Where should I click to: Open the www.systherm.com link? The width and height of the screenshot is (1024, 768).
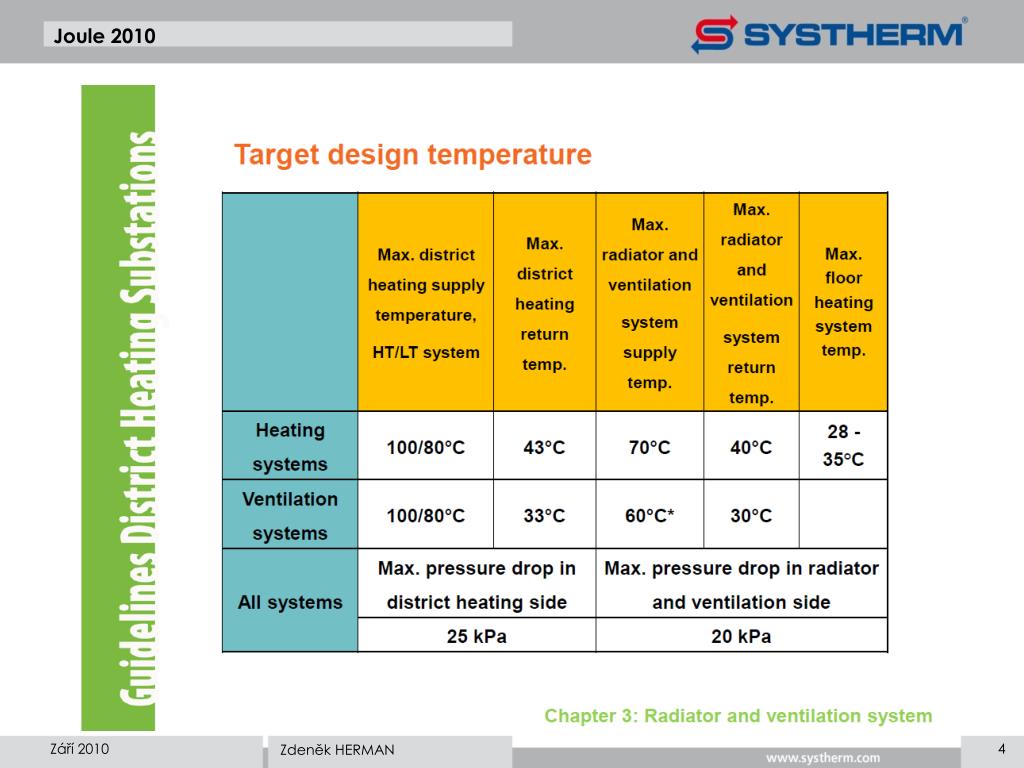(x=823, y=758)
